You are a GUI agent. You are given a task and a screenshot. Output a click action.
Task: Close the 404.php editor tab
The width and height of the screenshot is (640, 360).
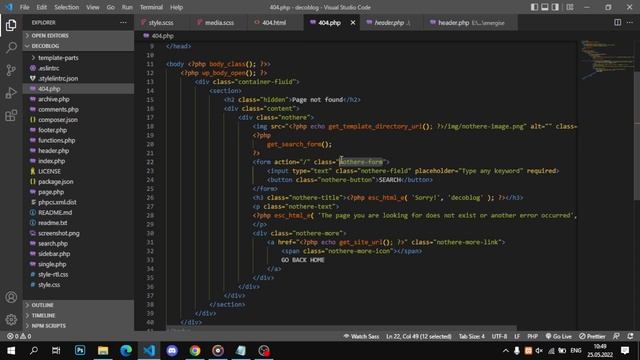point(353,23)
